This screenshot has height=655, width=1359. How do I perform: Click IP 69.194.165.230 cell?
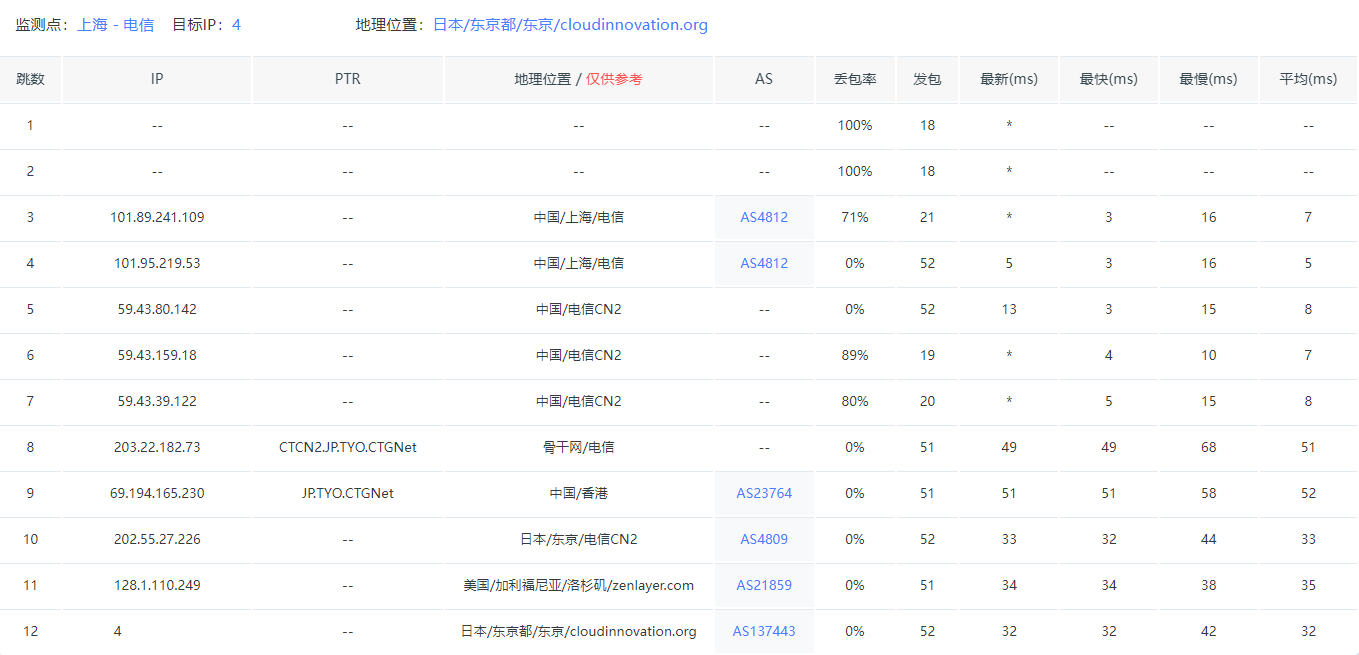point(157,493)
